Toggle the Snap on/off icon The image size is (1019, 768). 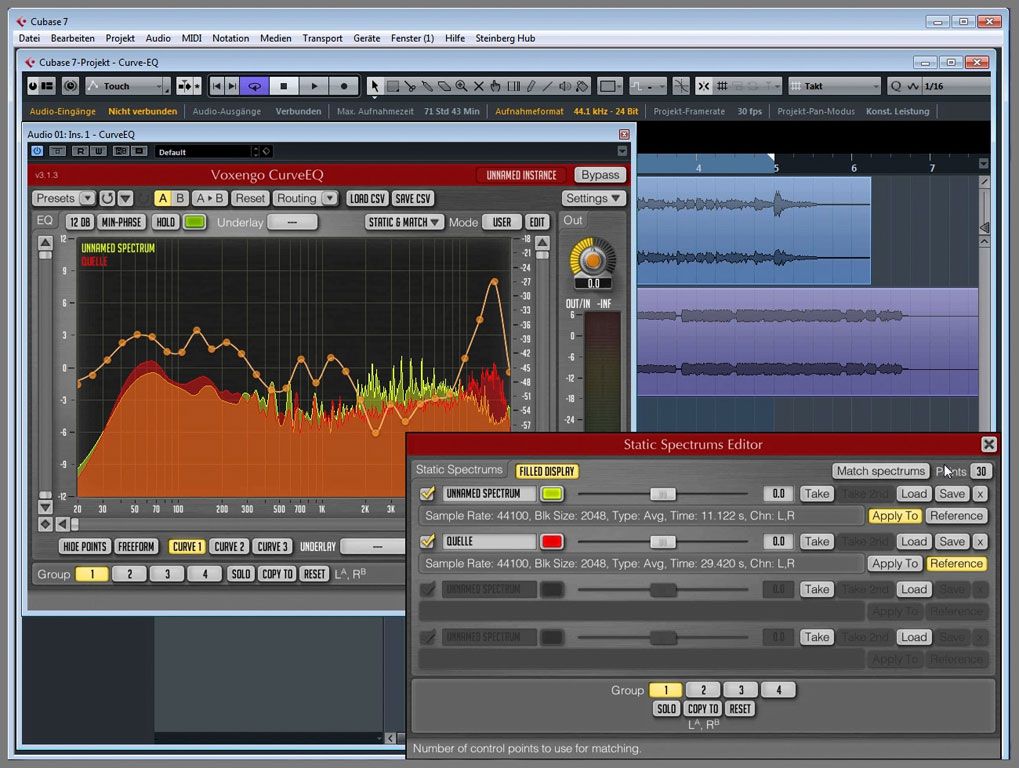point(704,86)
